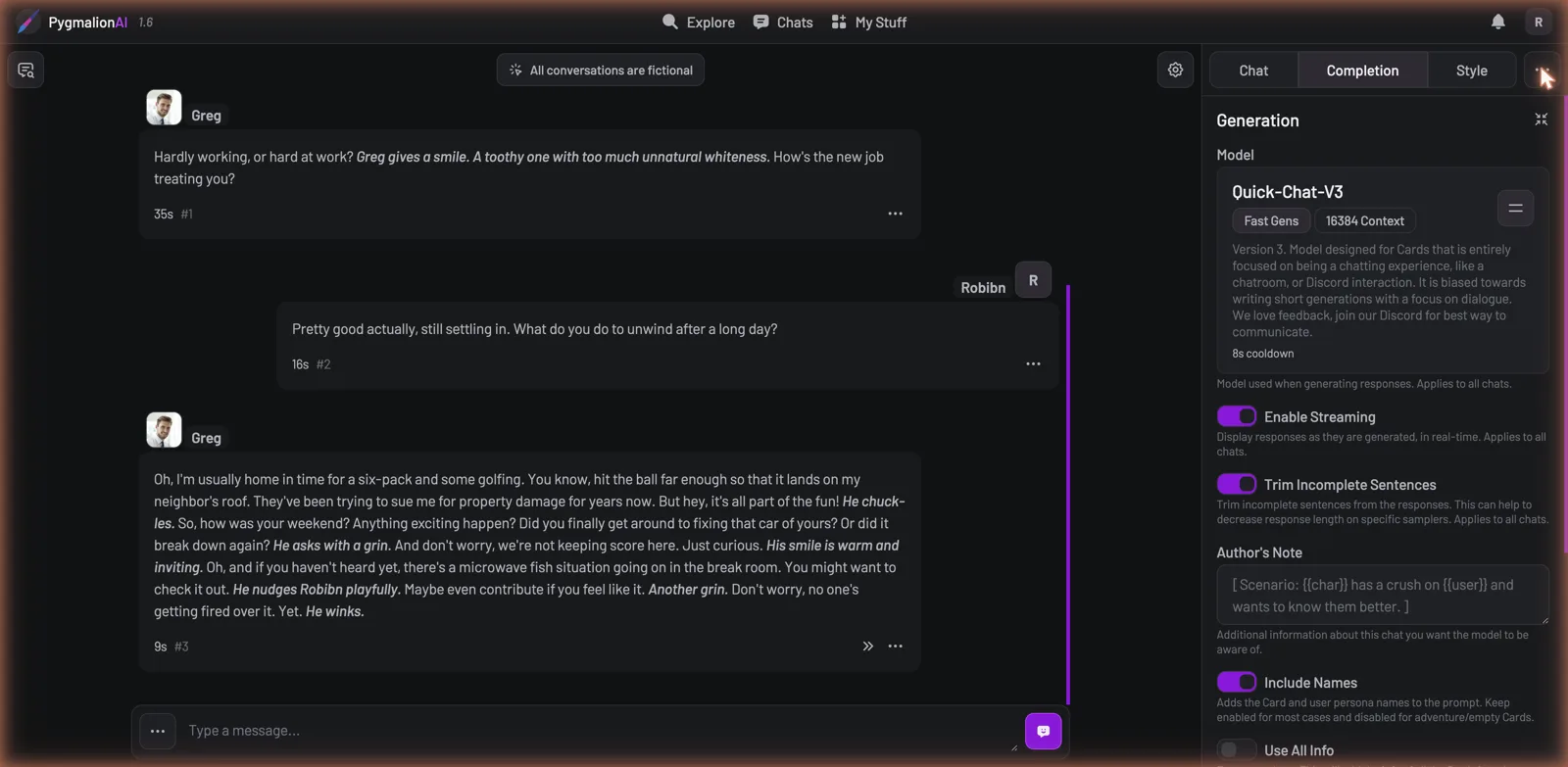Open the chat list search icon
1568x767 pixels.
(26, 70)
